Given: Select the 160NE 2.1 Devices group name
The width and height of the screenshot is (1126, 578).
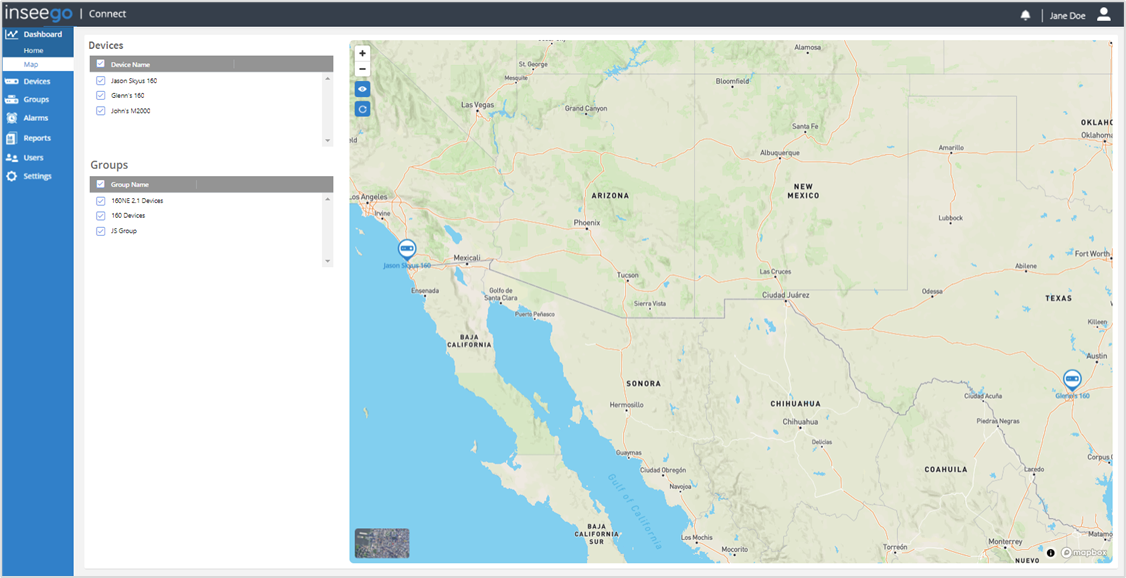Looking at the screenshot, I should 137,200.
